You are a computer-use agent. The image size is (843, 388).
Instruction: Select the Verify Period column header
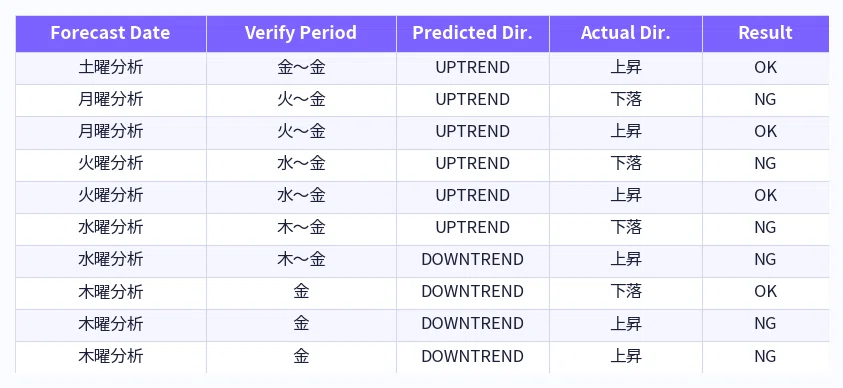(301, 33)
